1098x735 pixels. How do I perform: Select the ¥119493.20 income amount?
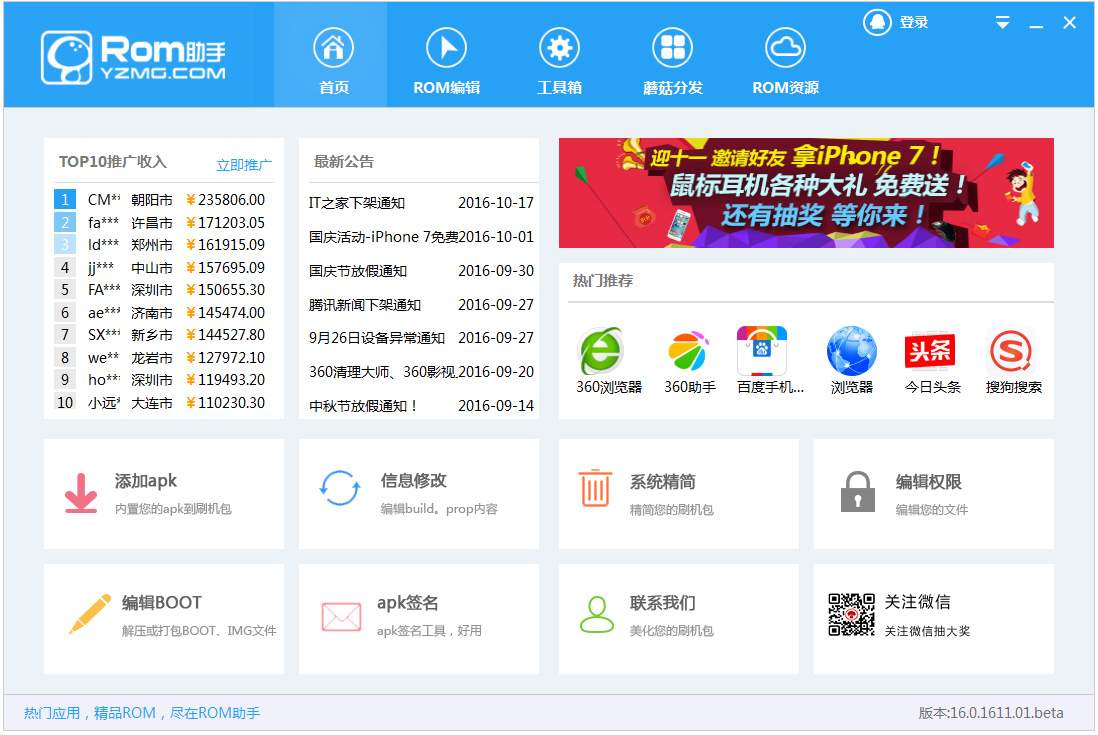point(225,380)
